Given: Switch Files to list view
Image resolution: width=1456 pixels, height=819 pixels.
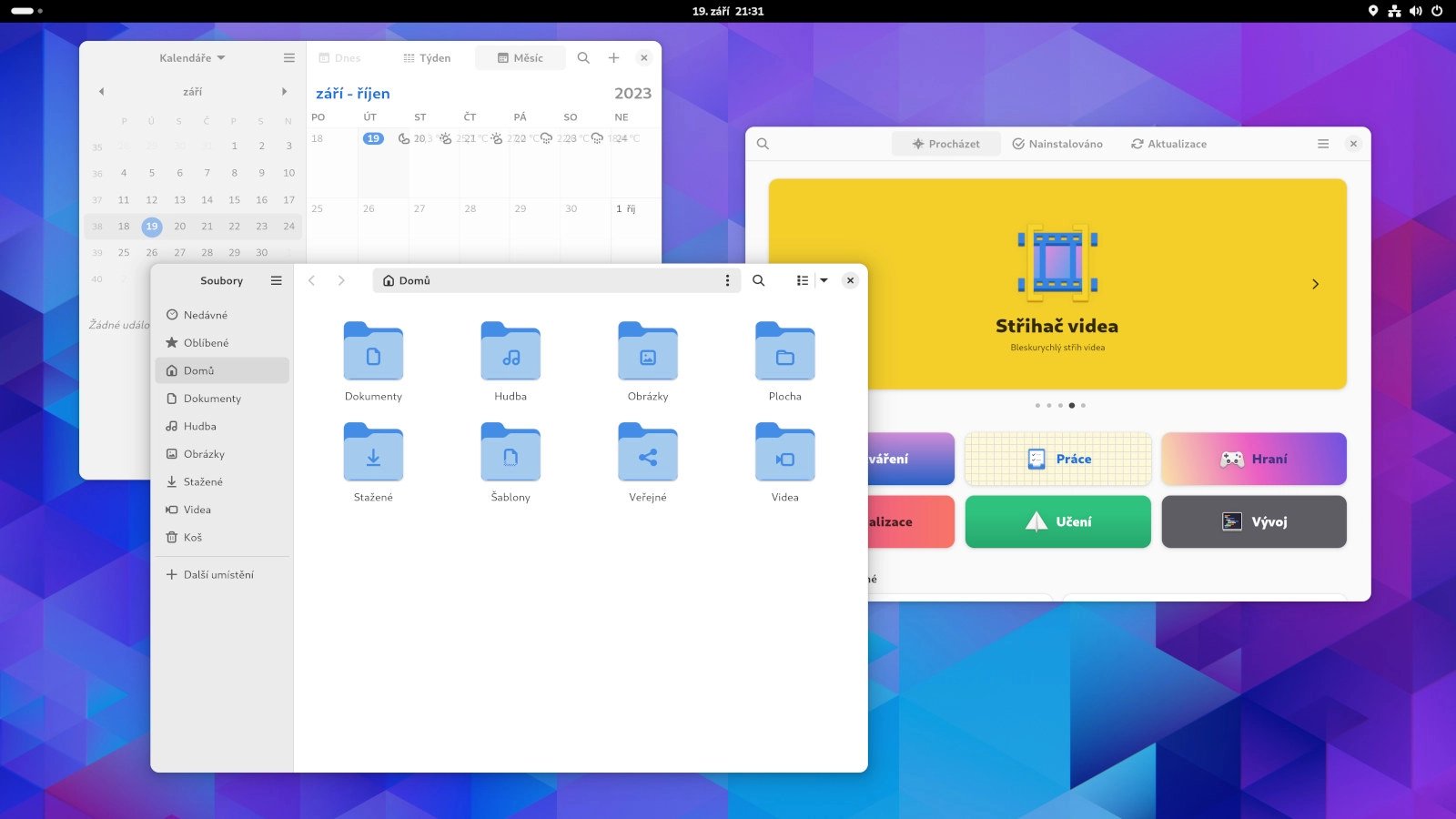Looking at the screenshot, I should pos(802,280).
